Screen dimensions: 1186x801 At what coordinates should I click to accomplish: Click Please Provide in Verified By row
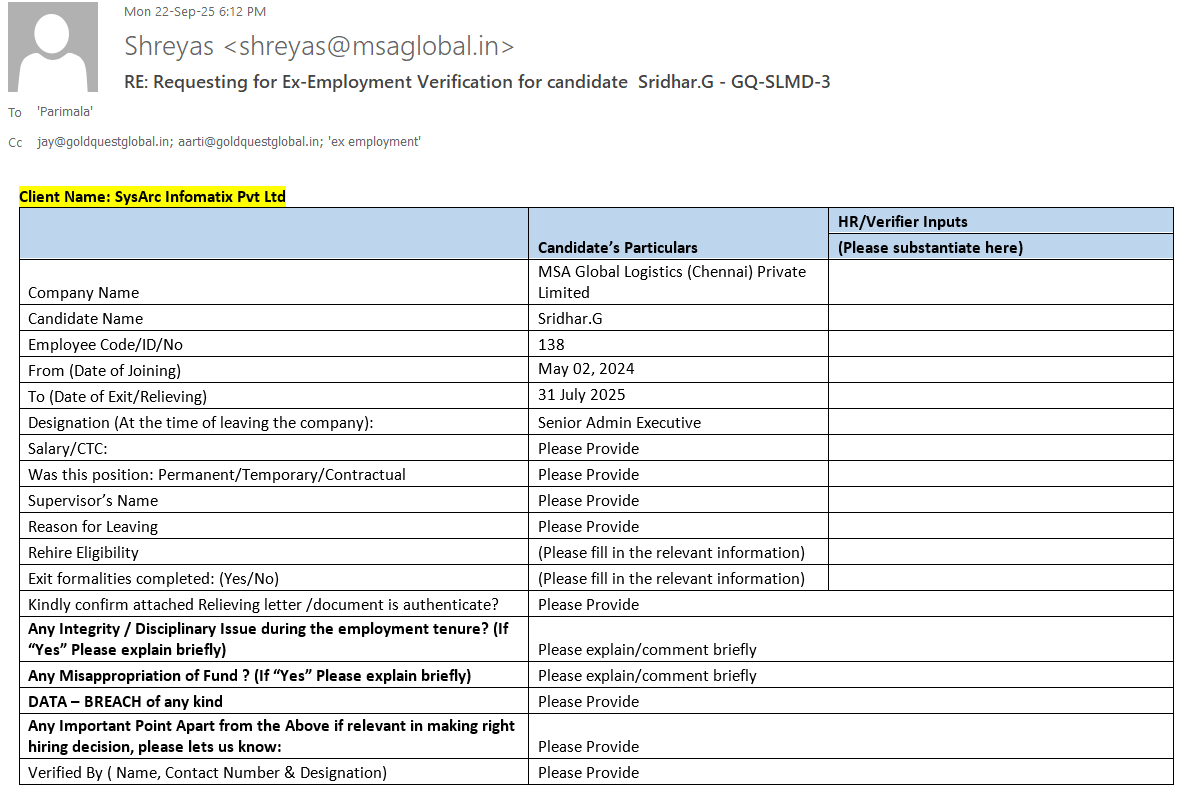[588, 772]
